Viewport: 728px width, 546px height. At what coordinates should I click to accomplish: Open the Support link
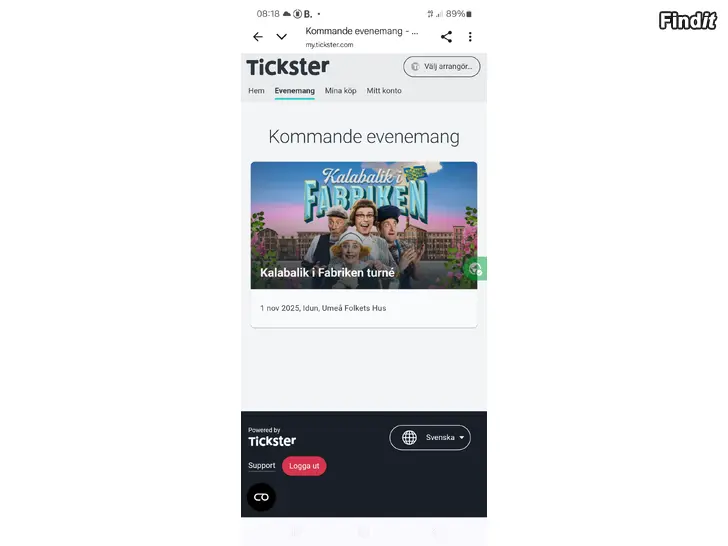coord(261,465)
